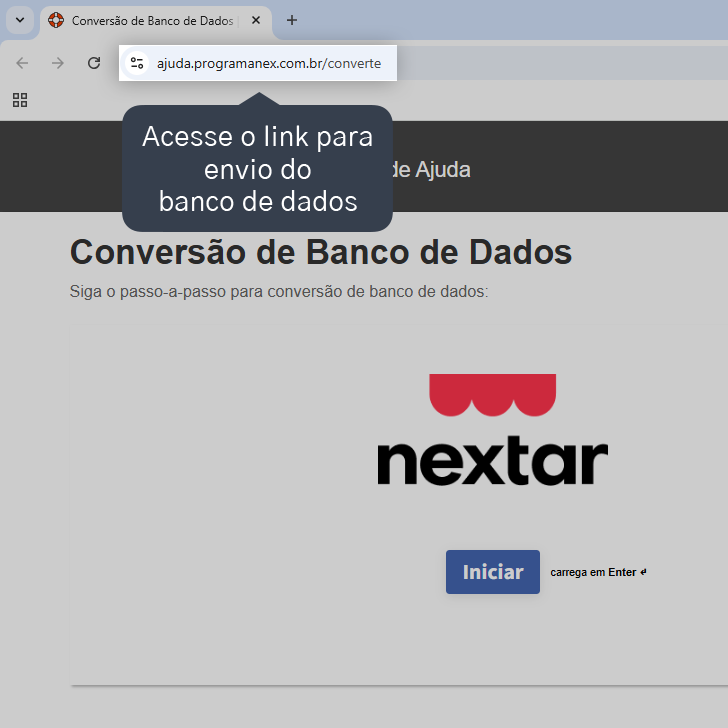Viewport: 728px width, 728px height.
Task: Click the Iniciar button
Action: pyautogui.click(x=493, y=572)
